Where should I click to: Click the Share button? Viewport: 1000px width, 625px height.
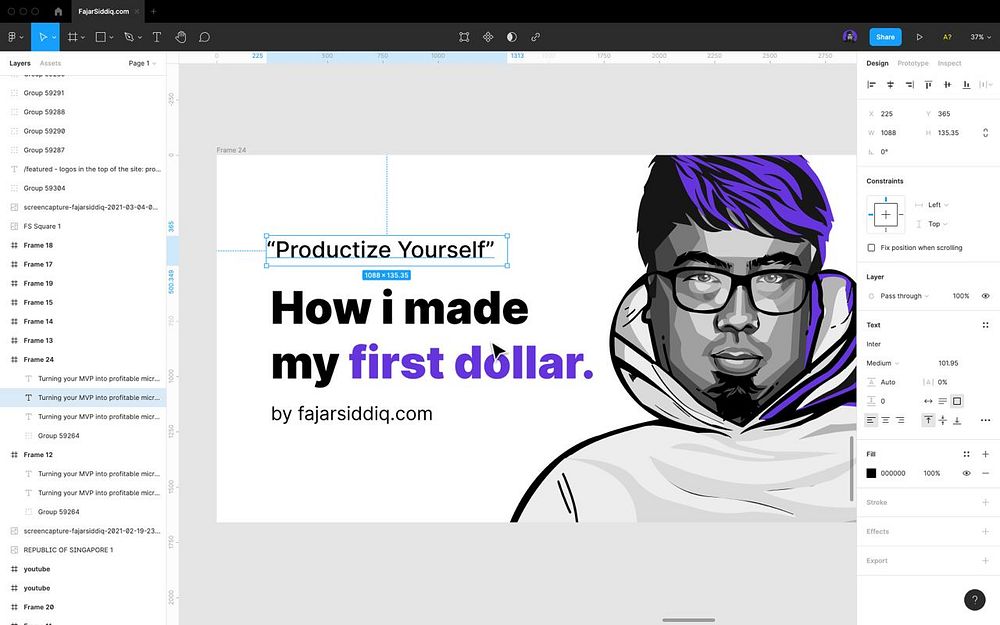885,37
